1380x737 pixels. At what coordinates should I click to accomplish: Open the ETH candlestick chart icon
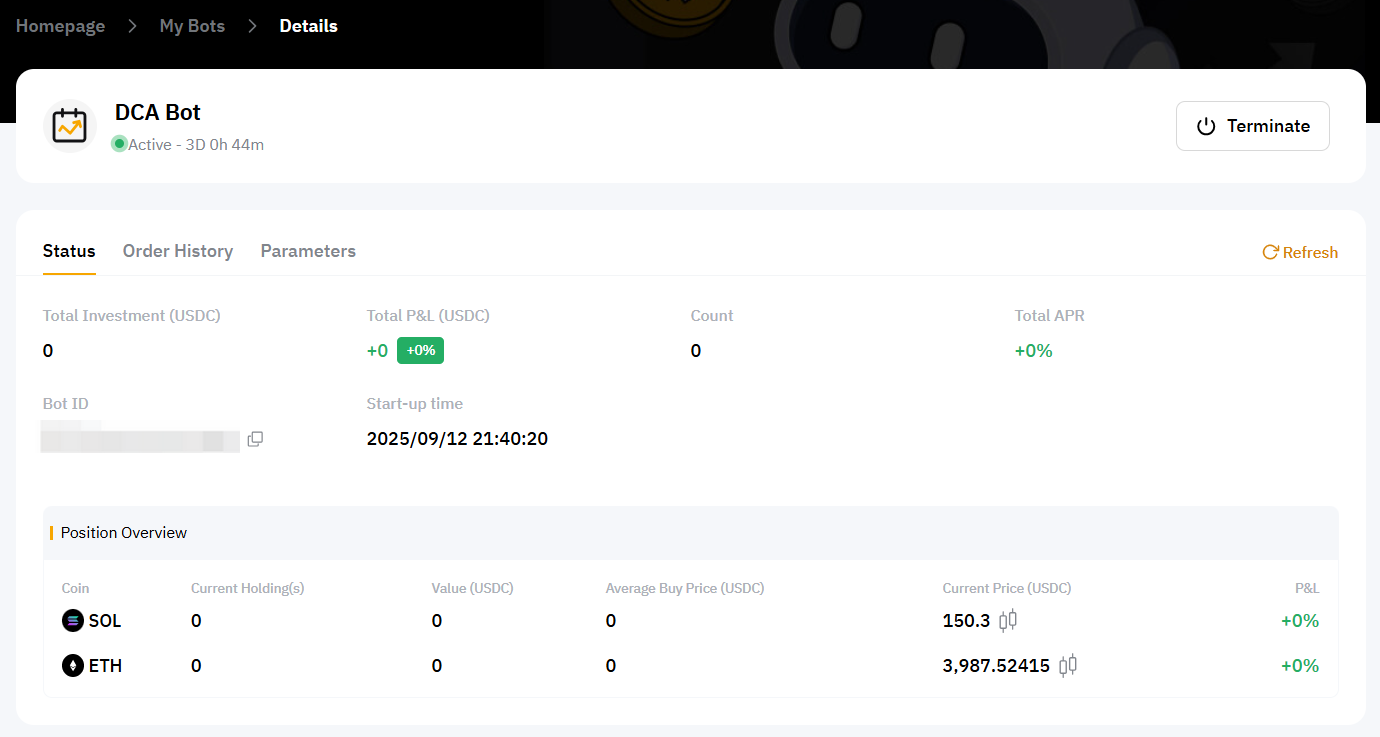click(x=1068, y=665)
